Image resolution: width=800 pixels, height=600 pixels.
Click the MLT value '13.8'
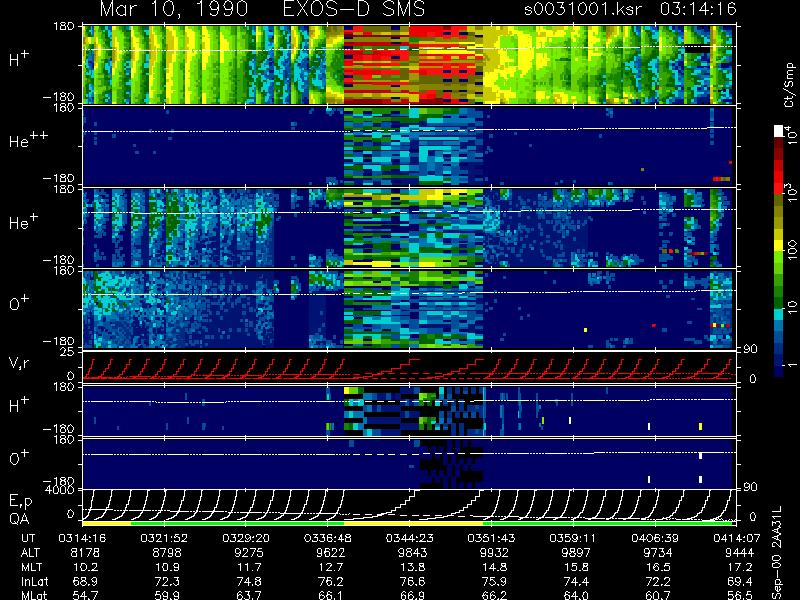tap(412, 567)
